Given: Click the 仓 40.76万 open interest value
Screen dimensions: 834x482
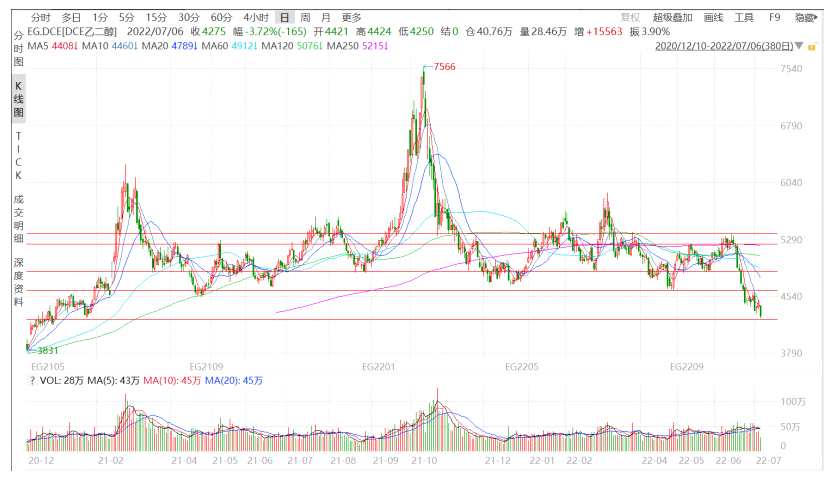Looking at the screenshot, I should pyautogui.click(x=489, y=32).
